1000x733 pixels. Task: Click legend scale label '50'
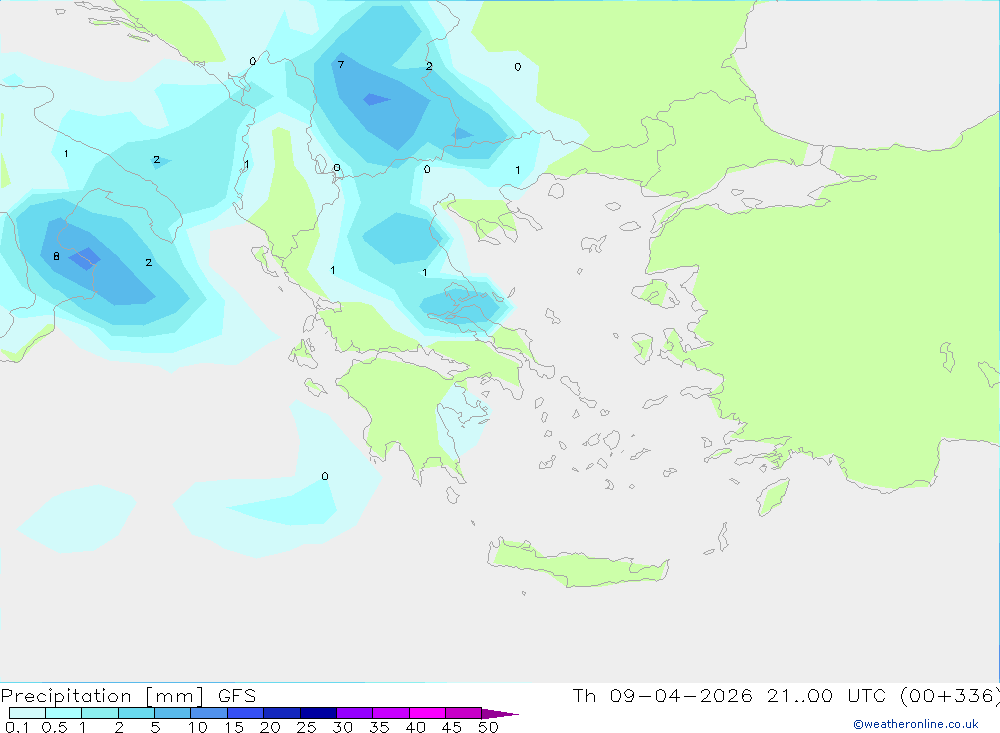(488, 727)
